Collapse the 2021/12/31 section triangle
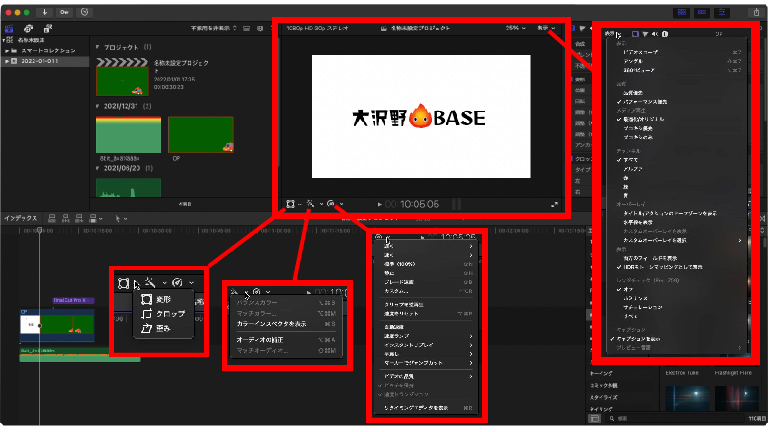This screenshot has height=432, width=768. (97, 106)
